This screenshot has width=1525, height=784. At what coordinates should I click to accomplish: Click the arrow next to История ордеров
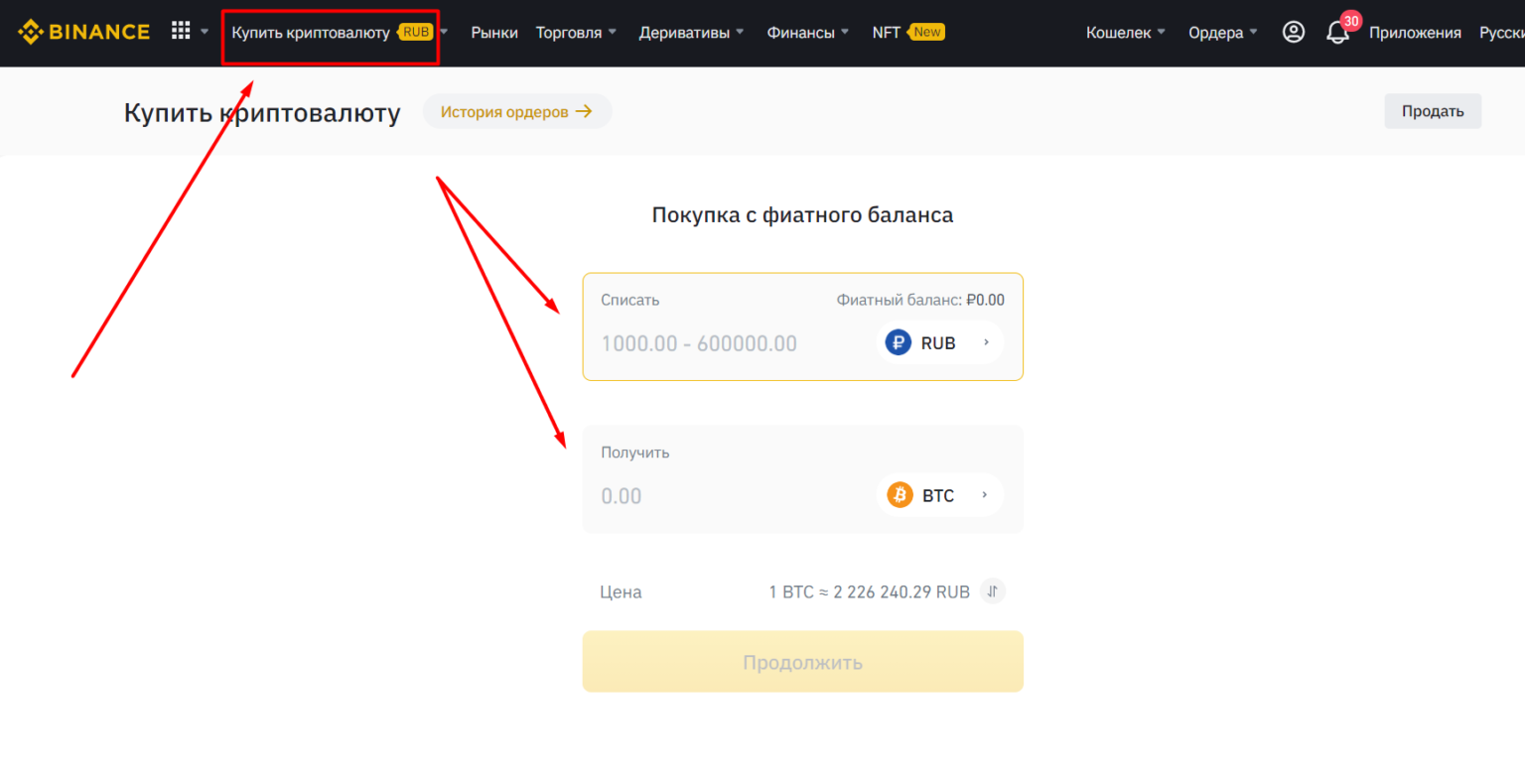[x=584, y=111]
